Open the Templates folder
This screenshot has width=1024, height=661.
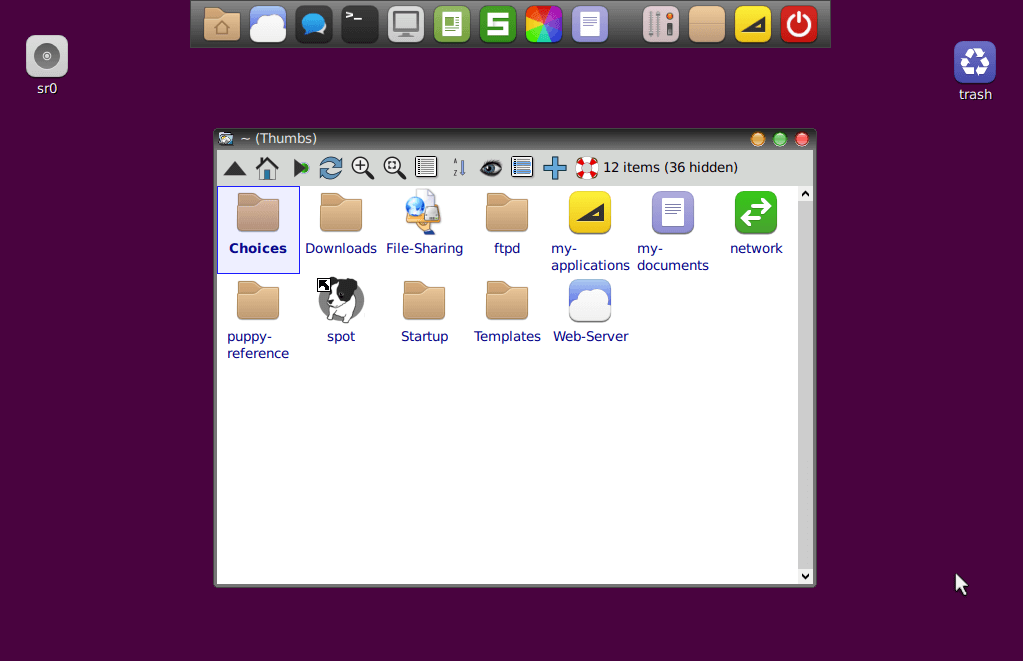click(507, 312)
